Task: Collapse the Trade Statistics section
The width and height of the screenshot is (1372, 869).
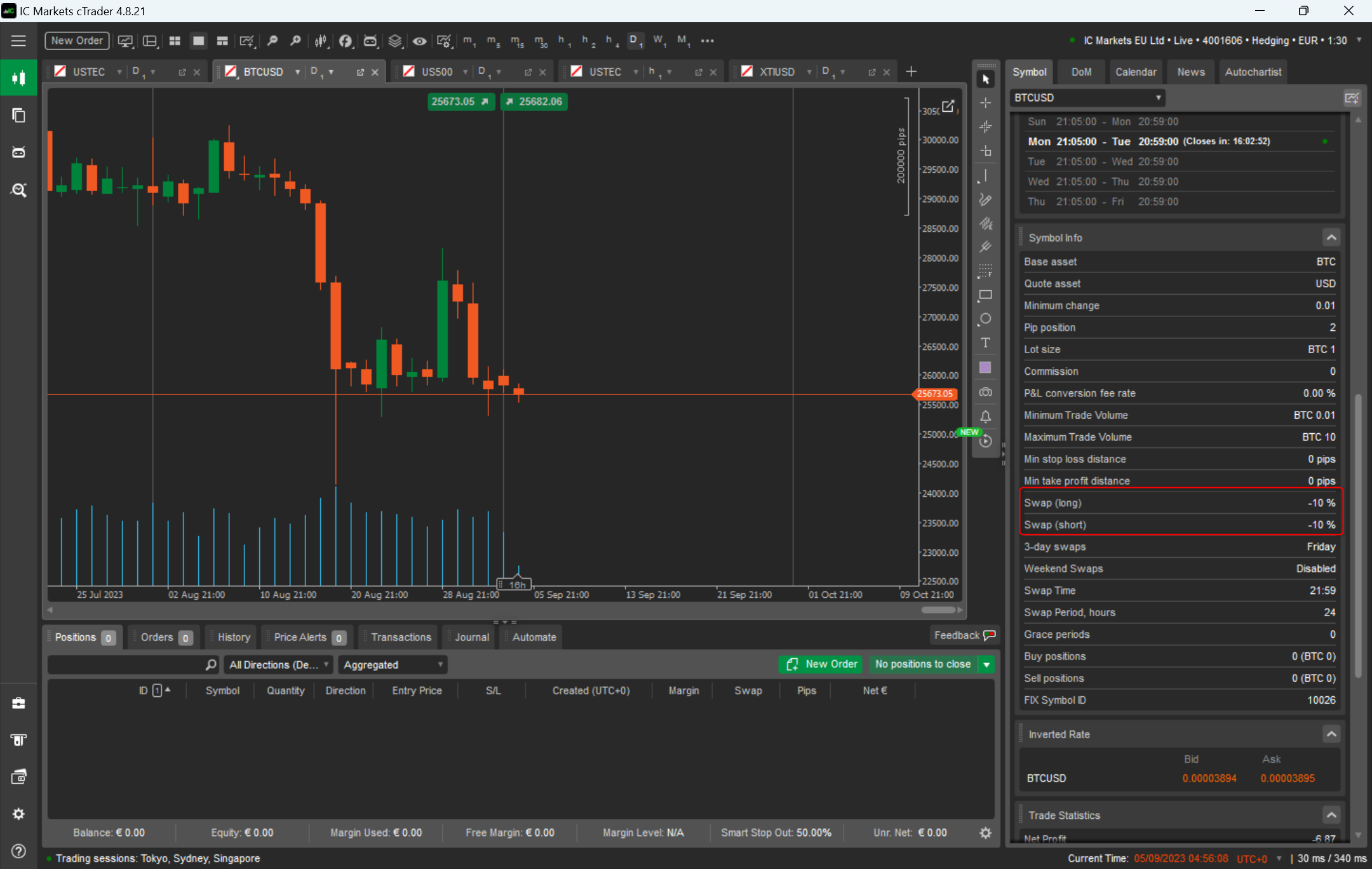Action: pyautogui.click(x=1331, y=815)
